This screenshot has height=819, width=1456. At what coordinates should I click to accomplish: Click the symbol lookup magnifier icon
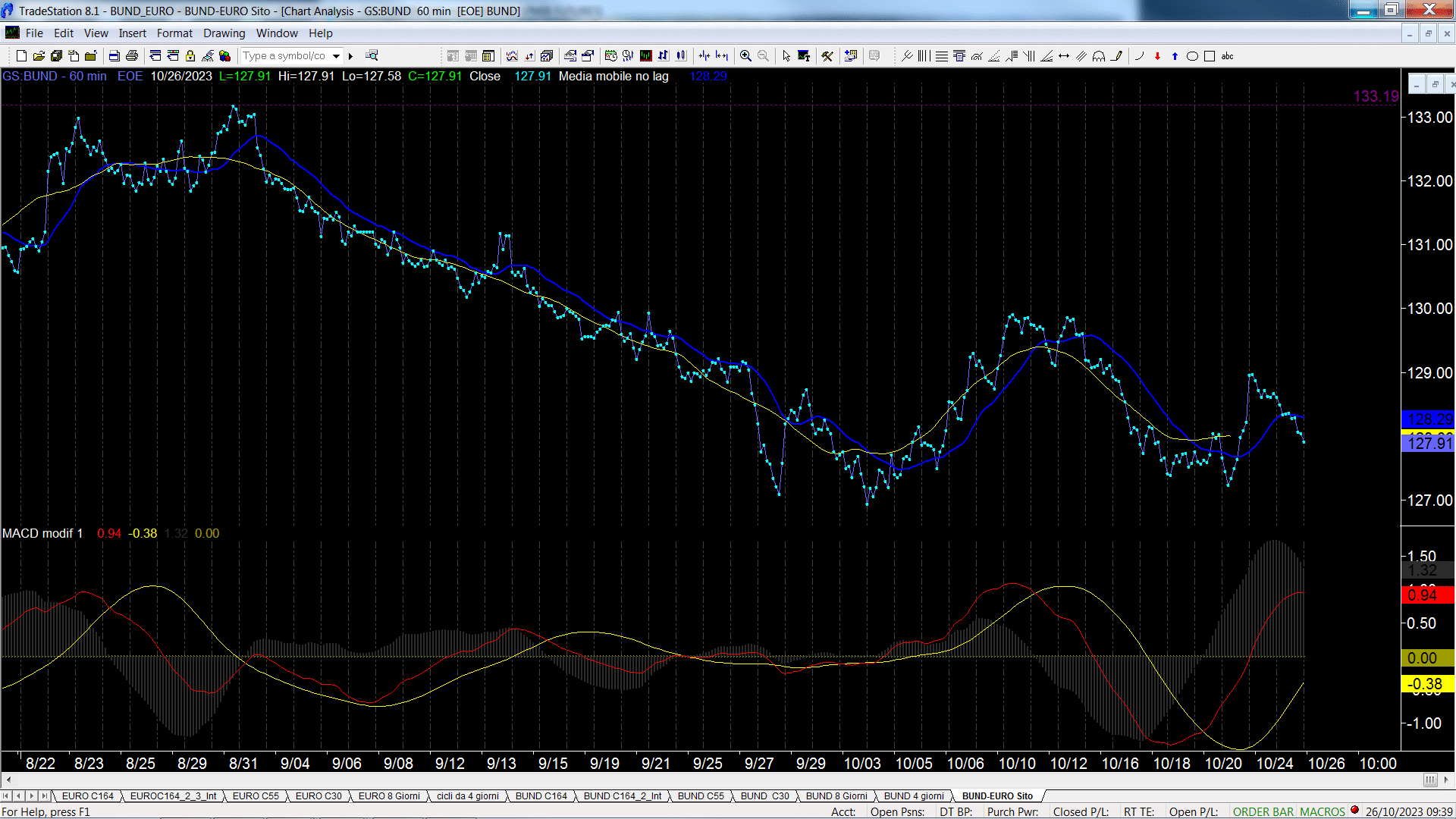(x=372, y=55)
